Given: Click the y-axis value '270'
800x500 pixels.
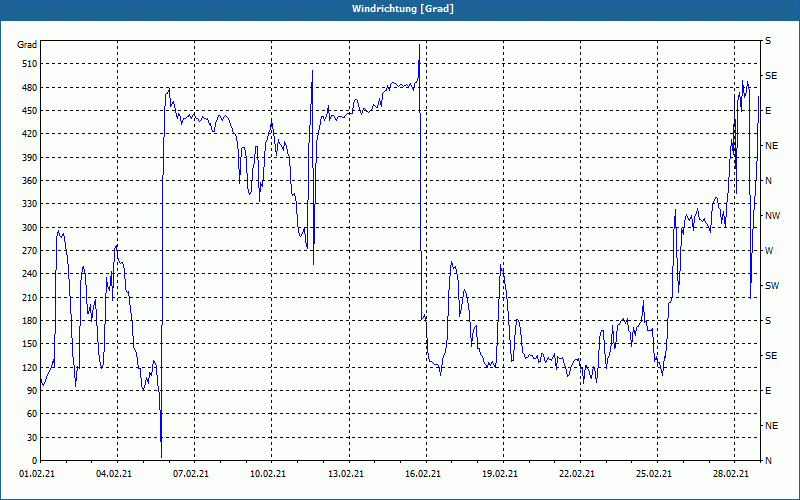Looking at the screenshot, I should click(30, 251).
